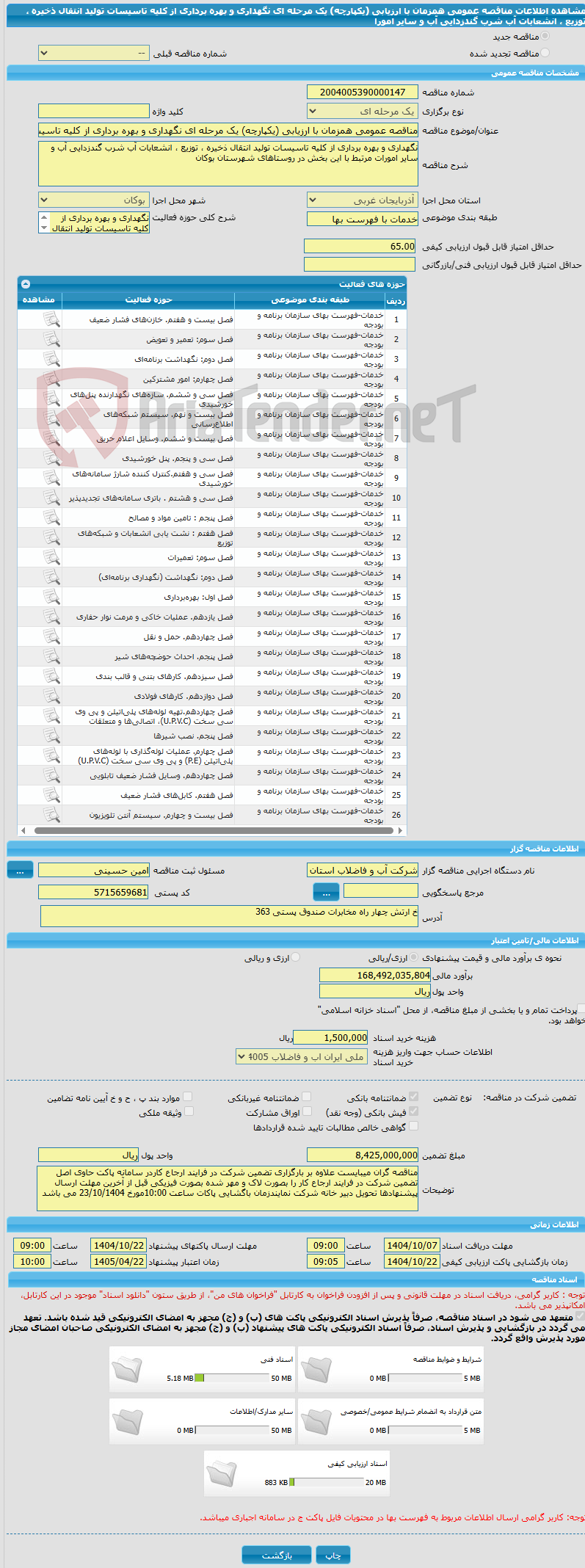Click the اسناد فنی size progress bar
The height and width of the screenshot is (1568, 585).
(233, 1379)
